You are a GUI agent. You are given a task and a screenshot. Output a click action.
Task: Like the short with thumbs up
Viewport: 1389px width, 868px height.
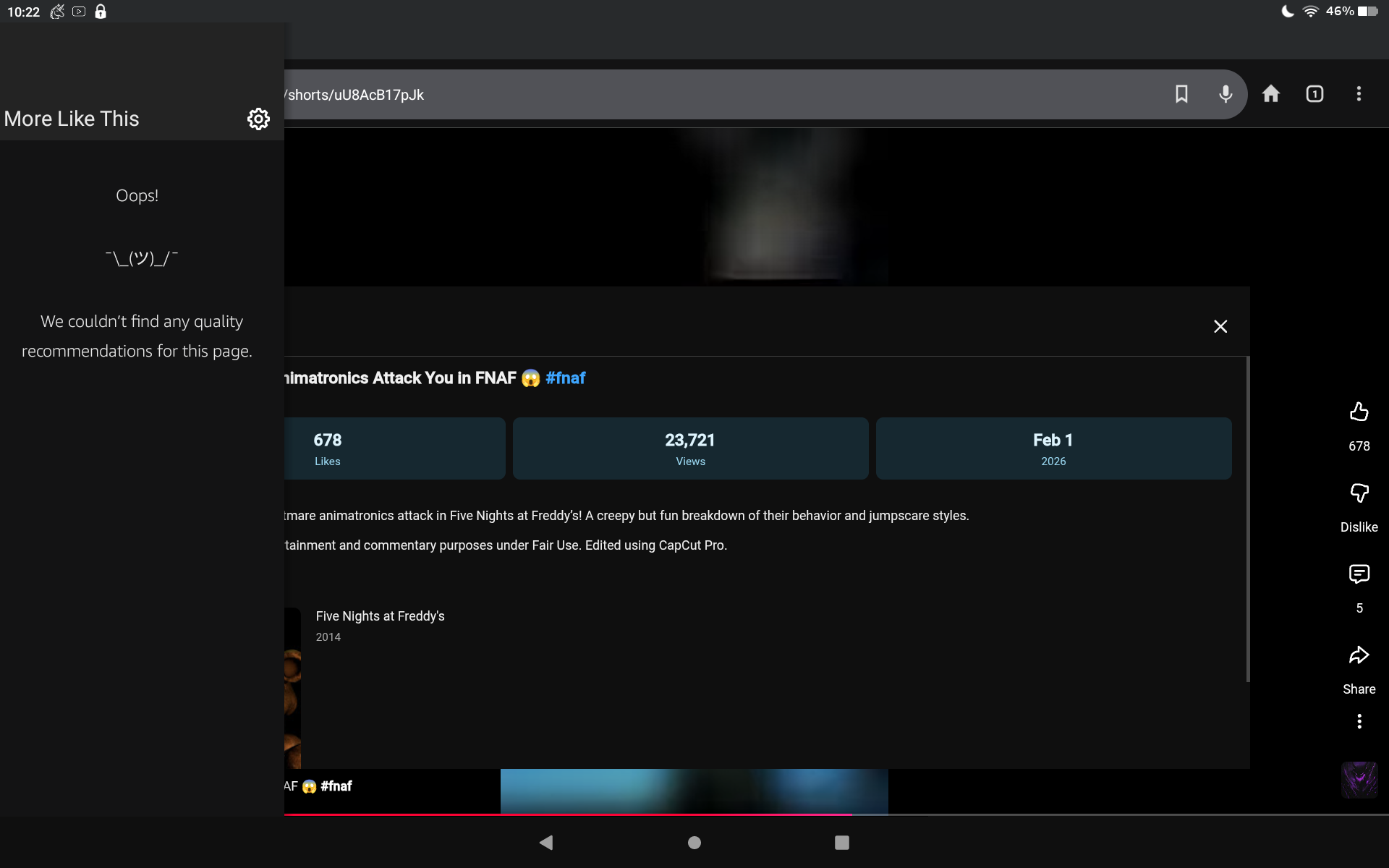pos(1359,412)
